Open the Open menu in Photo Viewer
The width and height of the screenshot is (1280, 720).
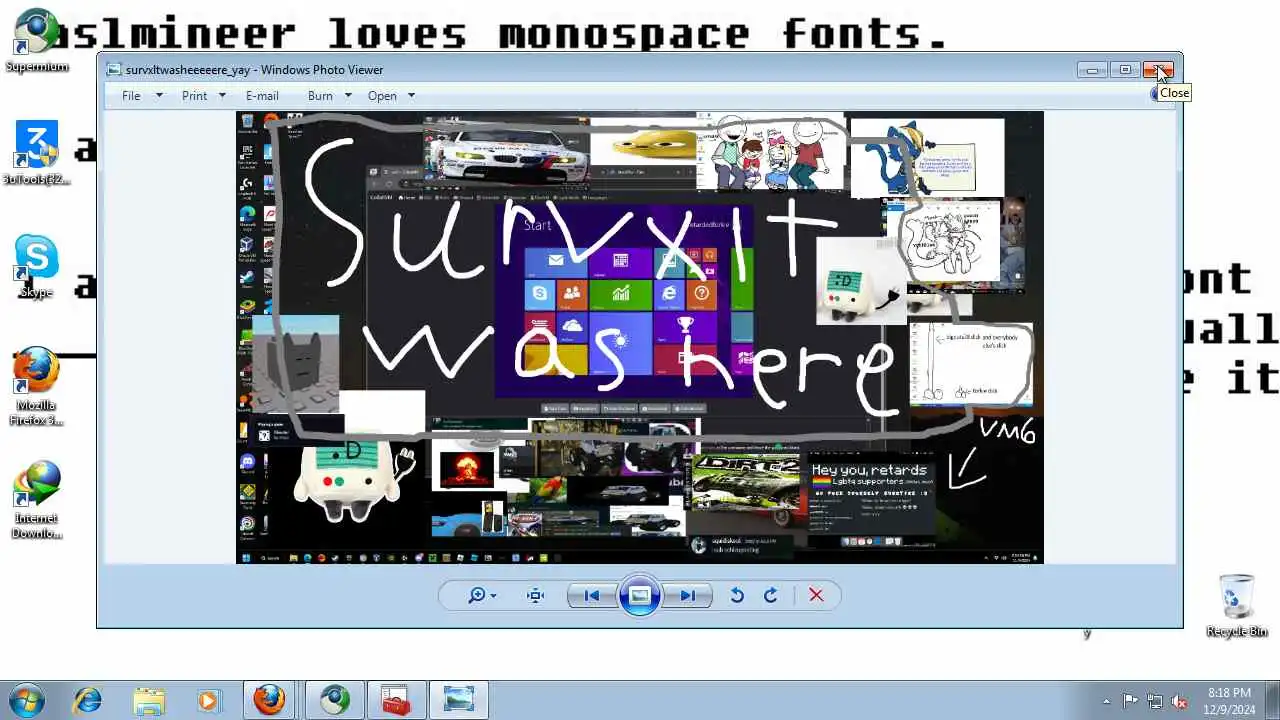[x=382, y=96]
